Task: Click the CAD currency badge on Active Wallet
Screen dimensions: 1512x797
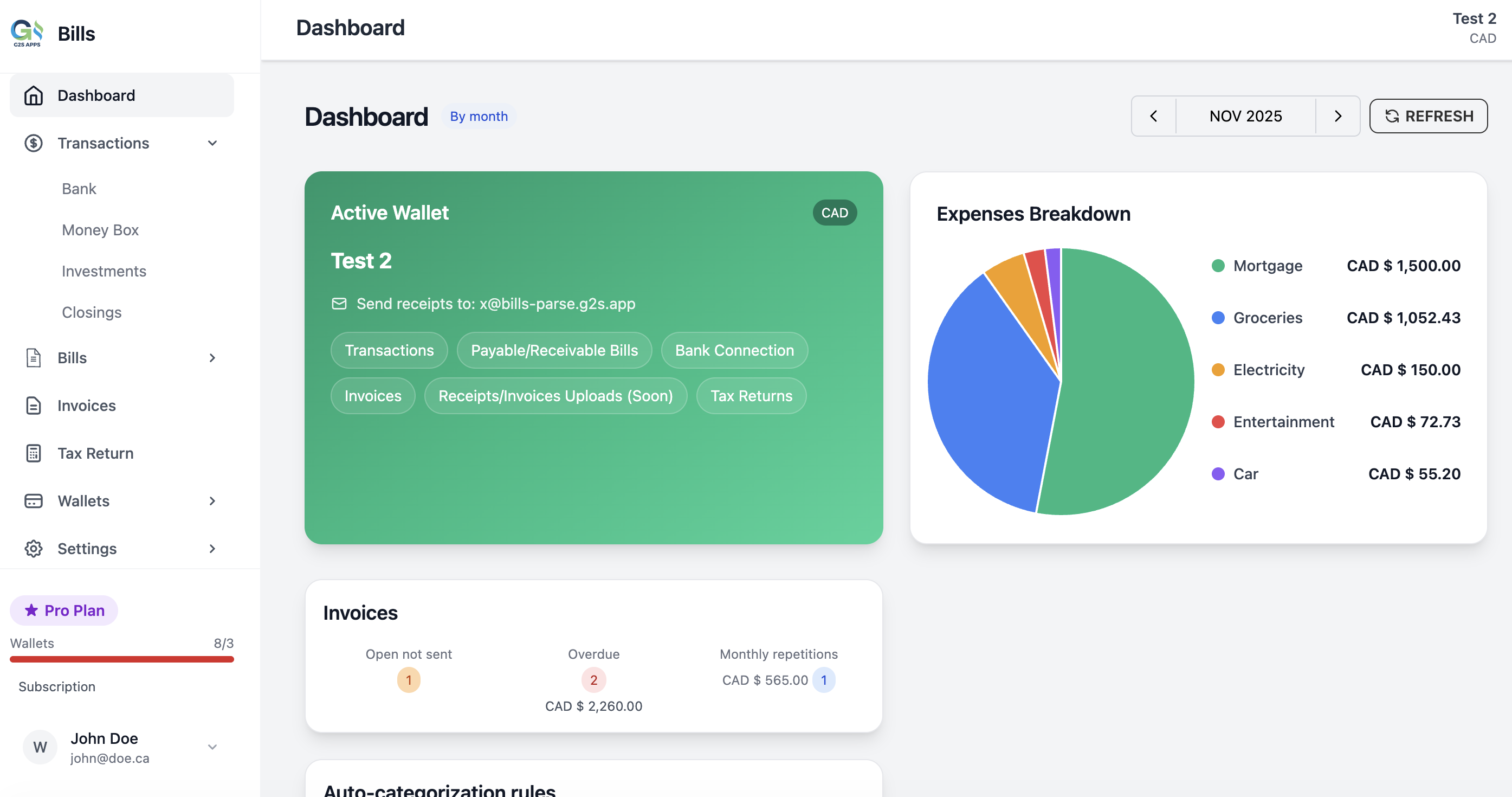Action: [x=835, y=213]
